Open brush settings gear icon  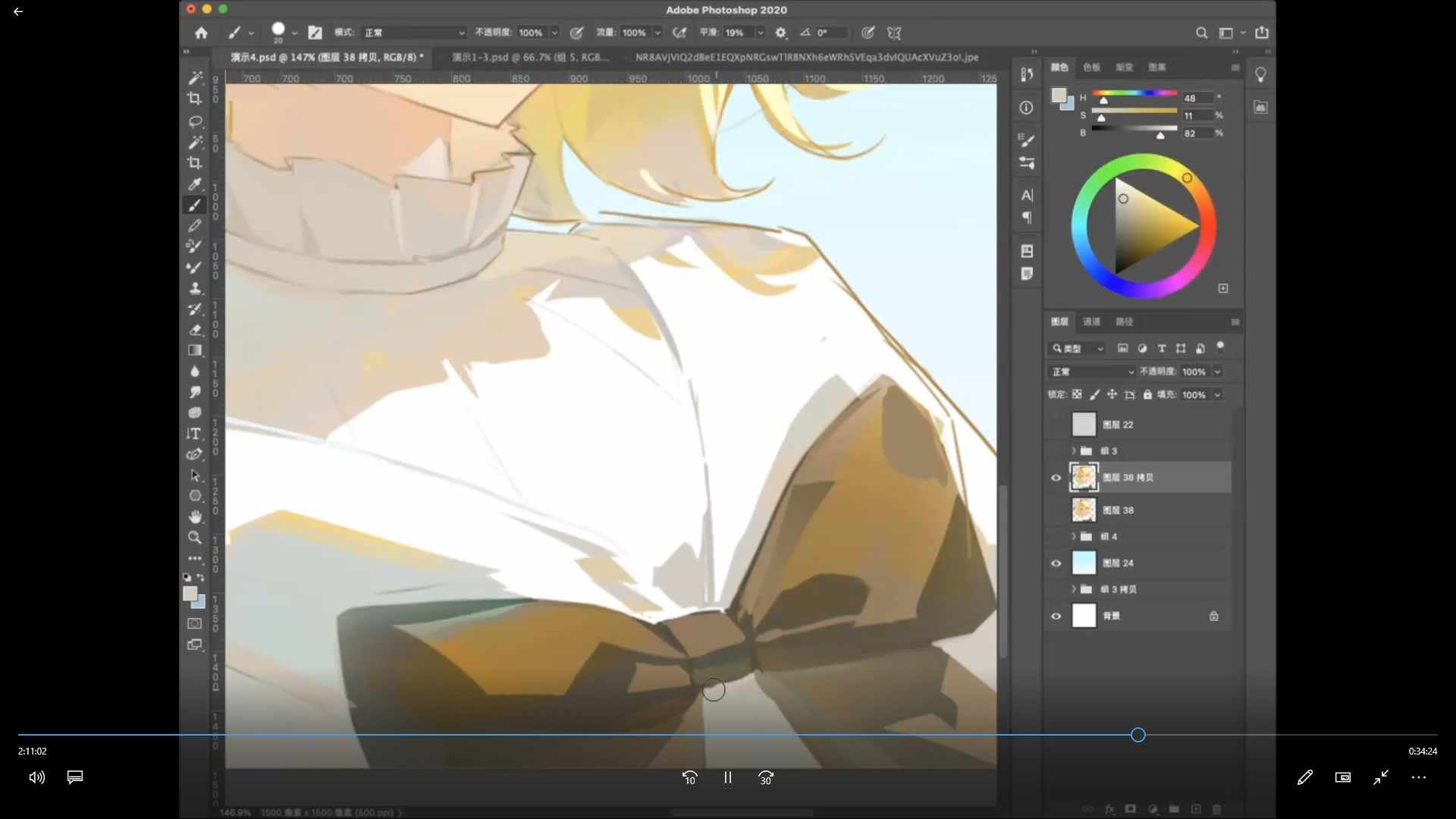(781, 33)
